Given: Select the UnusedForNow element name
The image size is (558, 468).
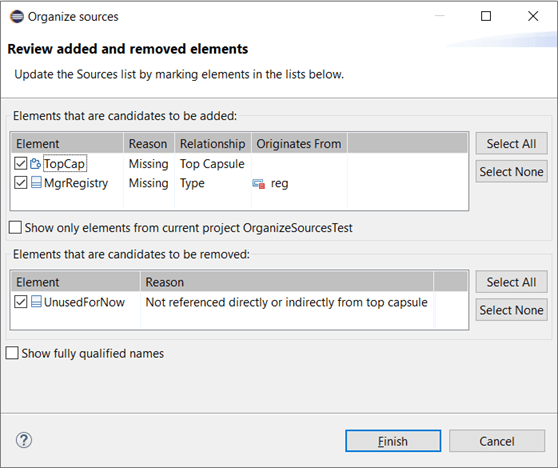Looking at the screenshot, I should point(84,302).
